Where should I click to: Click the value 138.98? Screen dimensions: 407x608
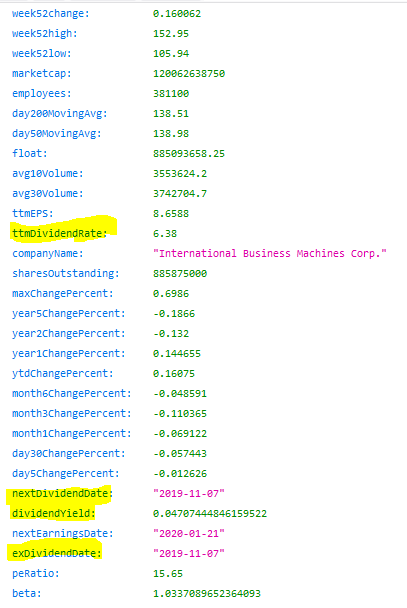(x=171, y=133)
